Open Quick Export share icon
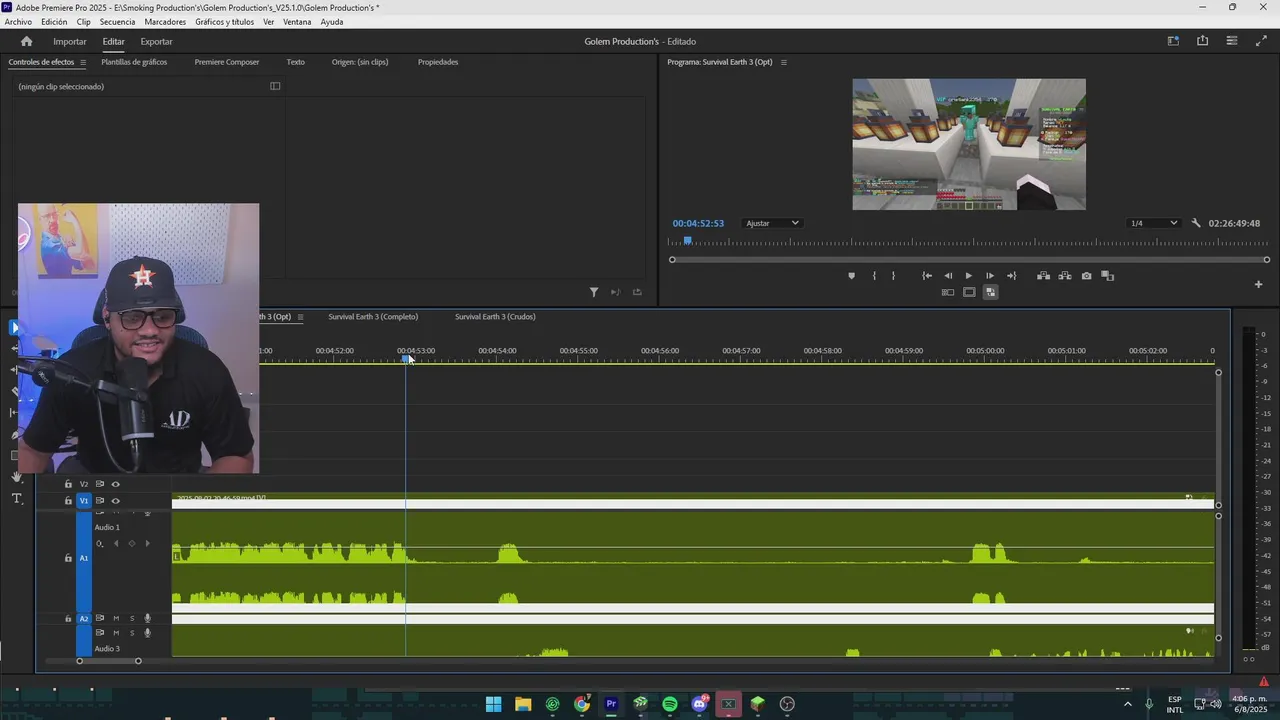This screenshot has width=1280, height=720. [1202, 41]
